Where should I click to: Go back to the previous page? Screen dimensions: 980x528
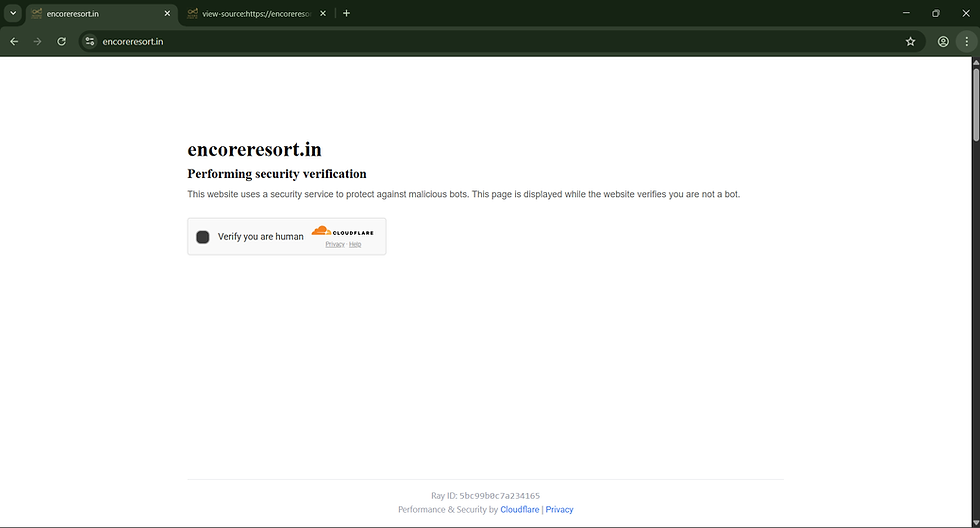(14, 41)
